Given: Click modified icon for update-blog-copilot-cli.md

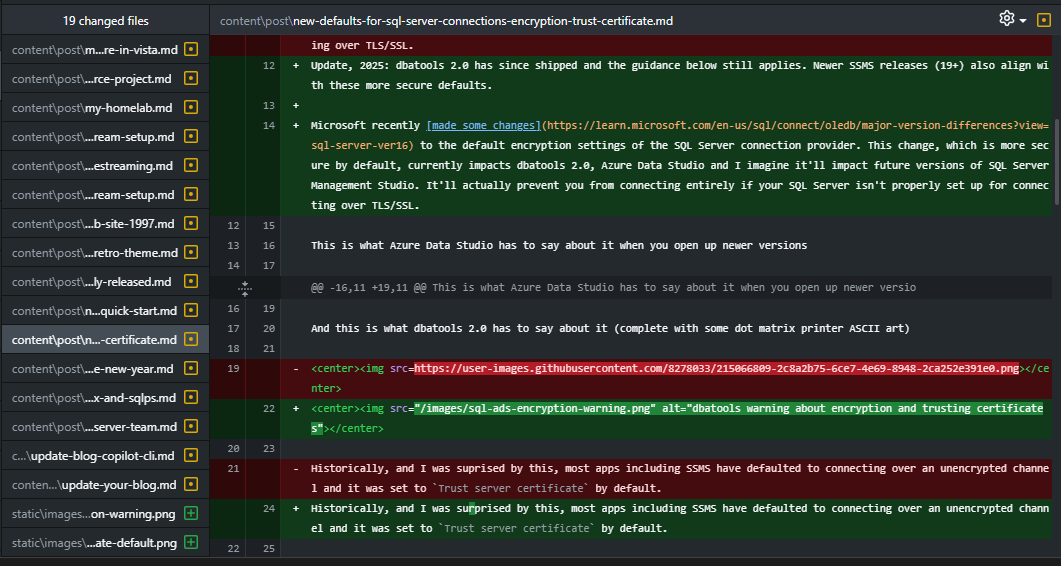Looking at the screenshot, I should pyautogui.click(x=191, y=456).
